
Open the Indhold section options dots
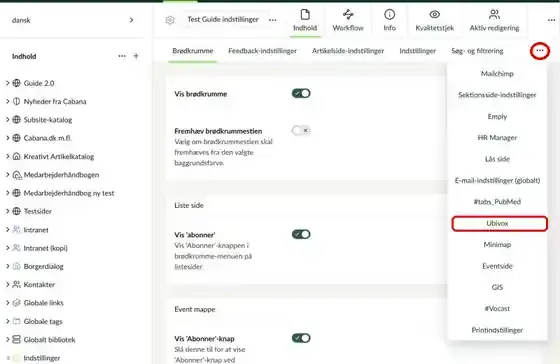[x=122, y=56]
